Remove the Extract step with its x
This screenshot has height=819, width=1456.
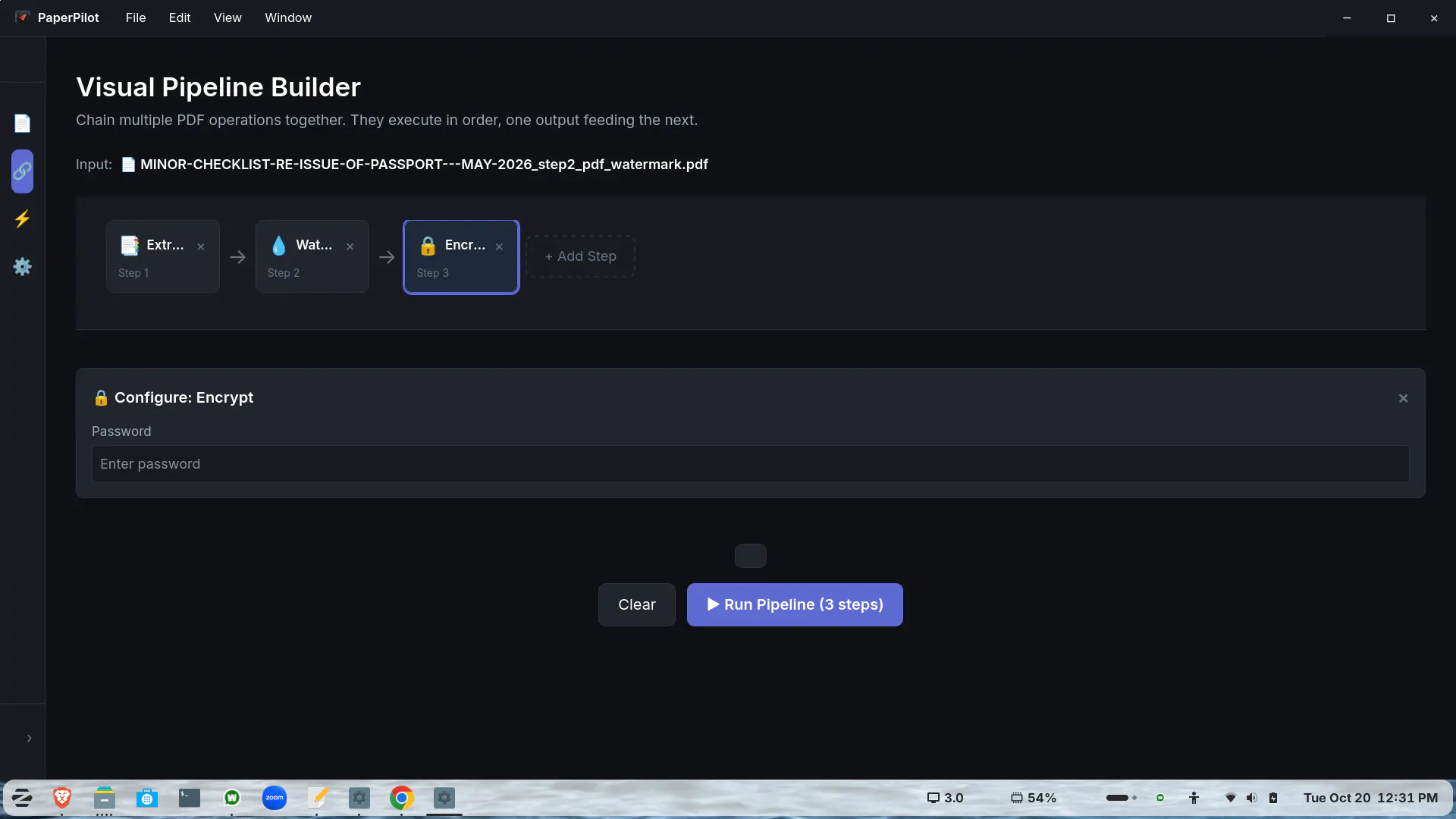click(201, 246)
